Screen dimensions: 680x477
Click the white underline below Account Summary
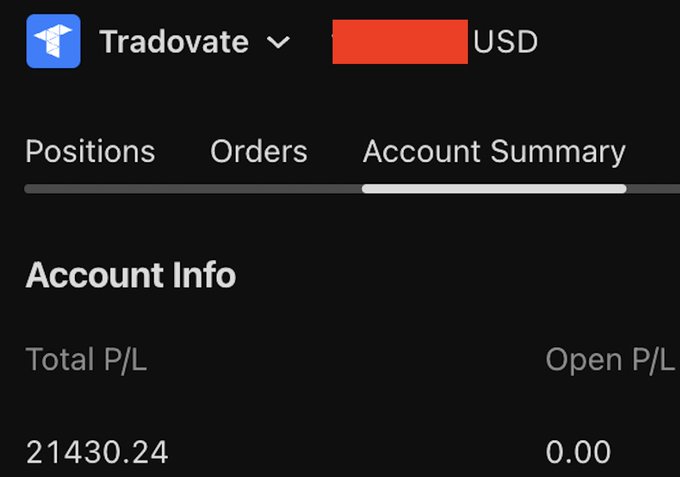(494, 188)
